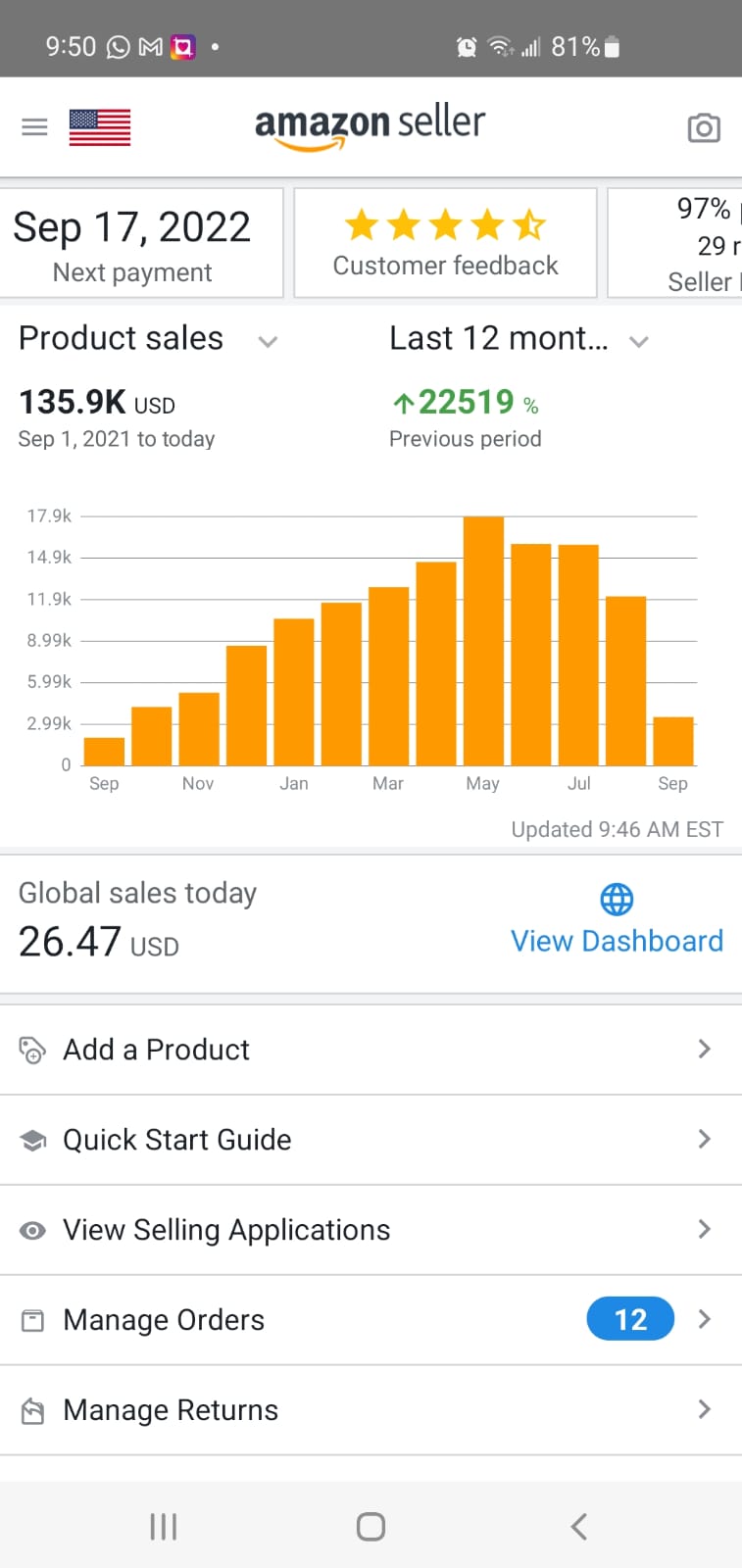
Task: Select Quick Start Guide from the list
Action: pos(177,1140)
